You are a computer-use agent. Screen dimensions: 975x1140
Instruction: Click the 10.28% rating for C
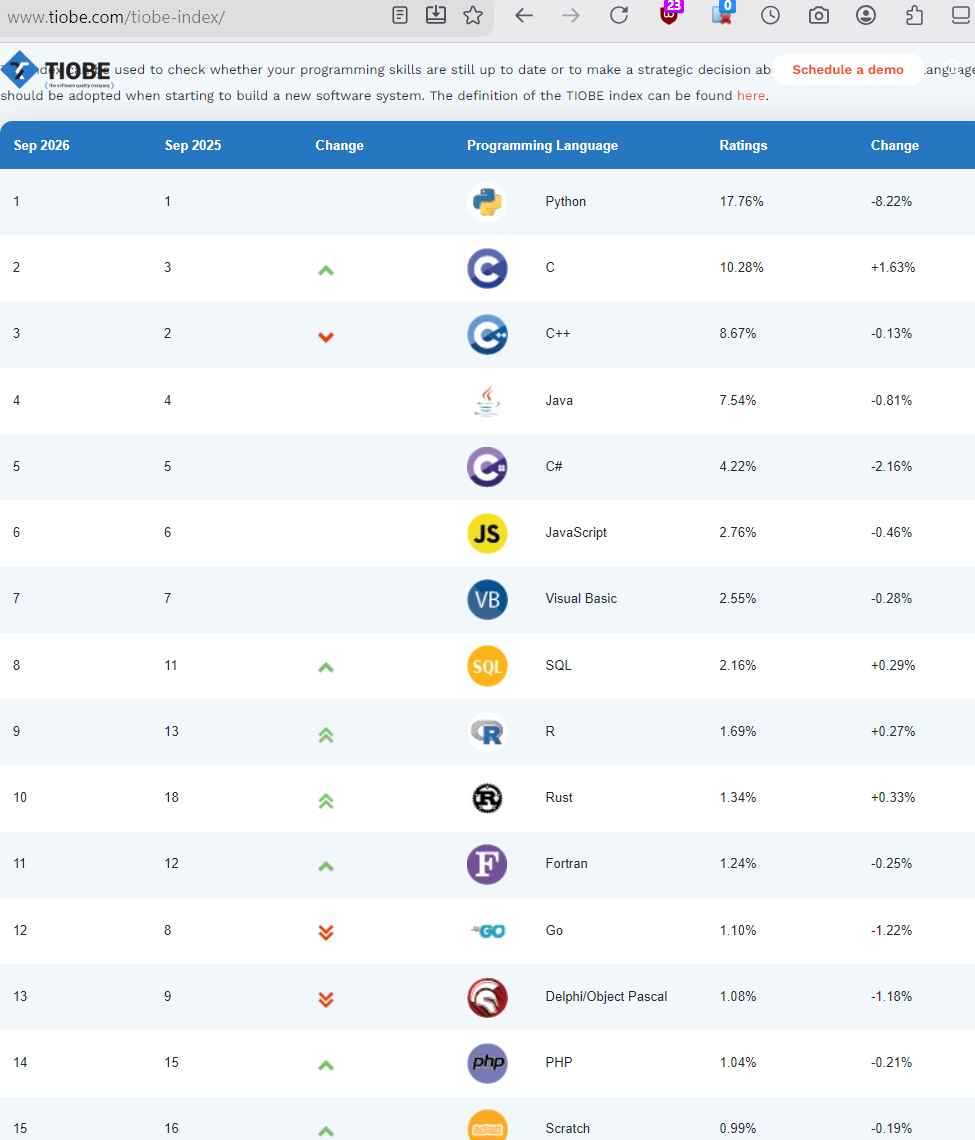pos(742,268)
